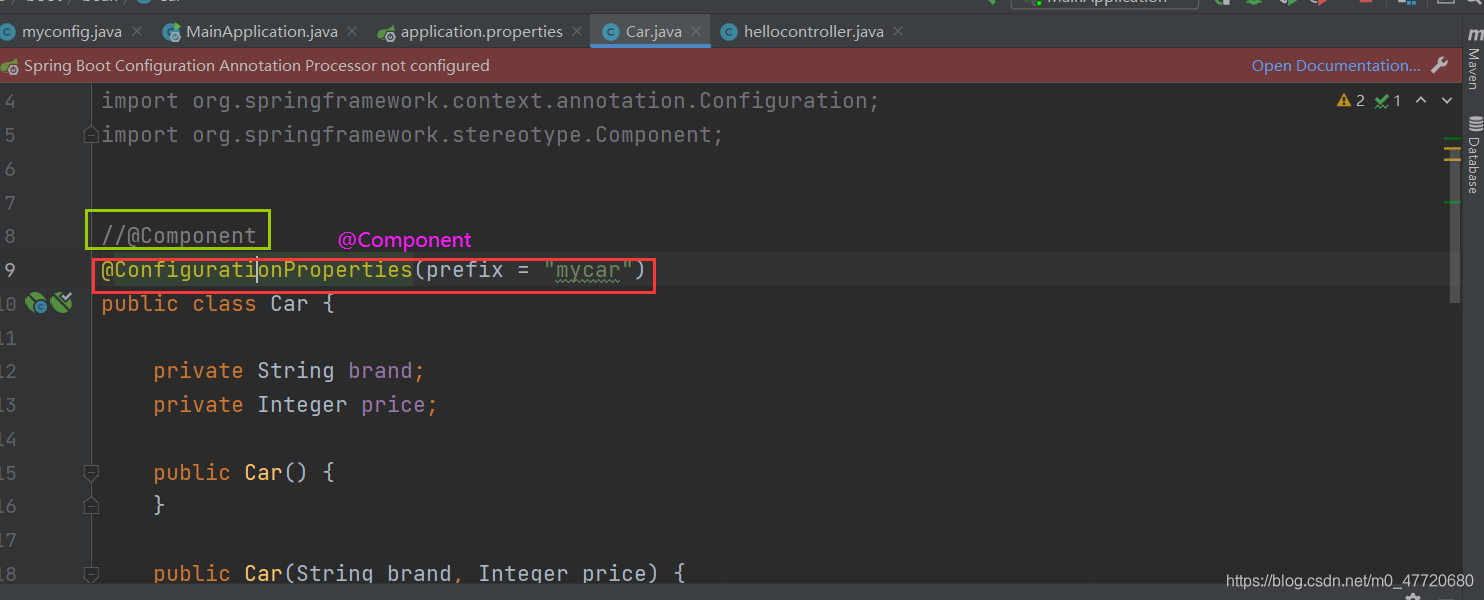Click the down chevron to jump to next problem

point(1446,100)
